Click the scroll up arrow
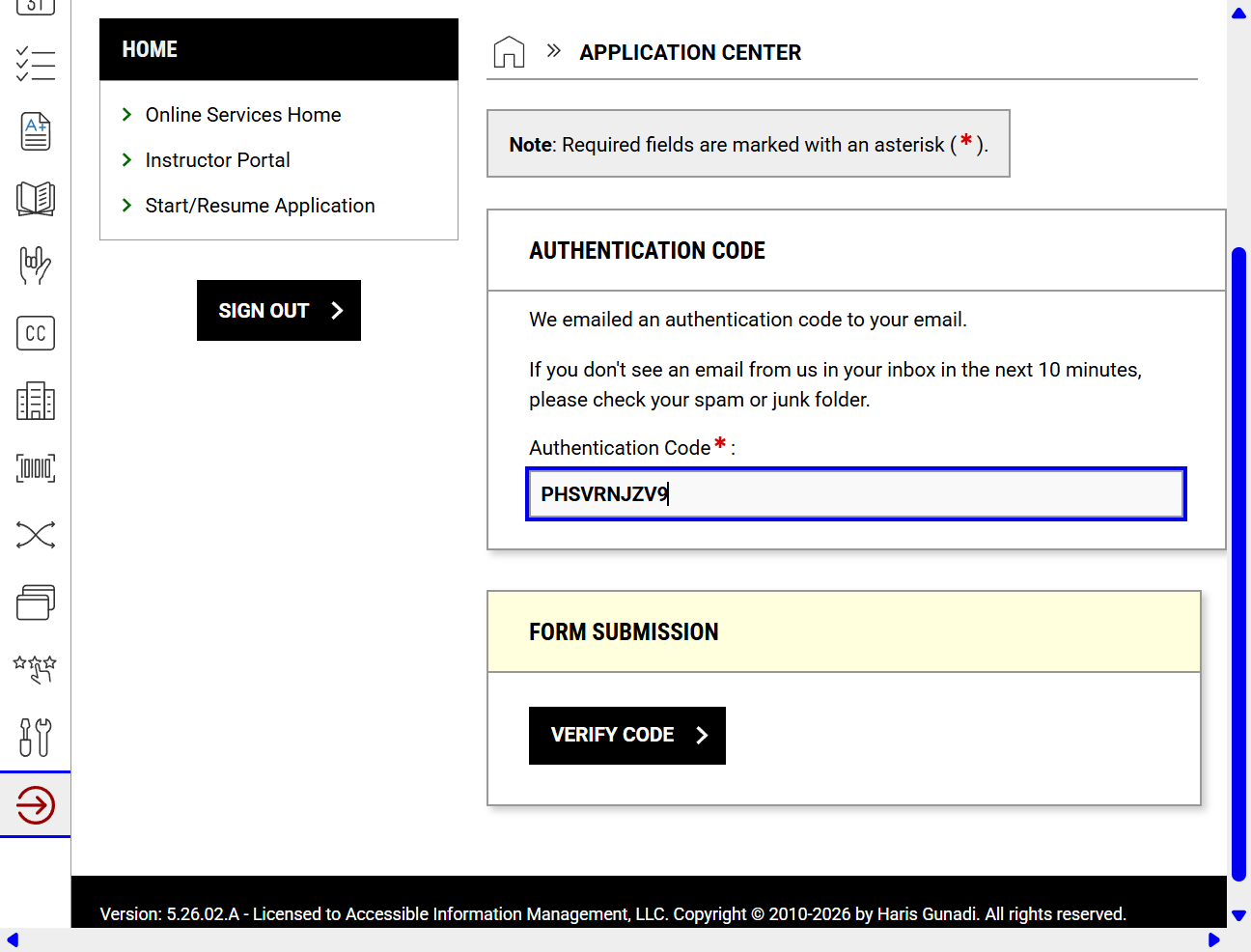 1238,14
